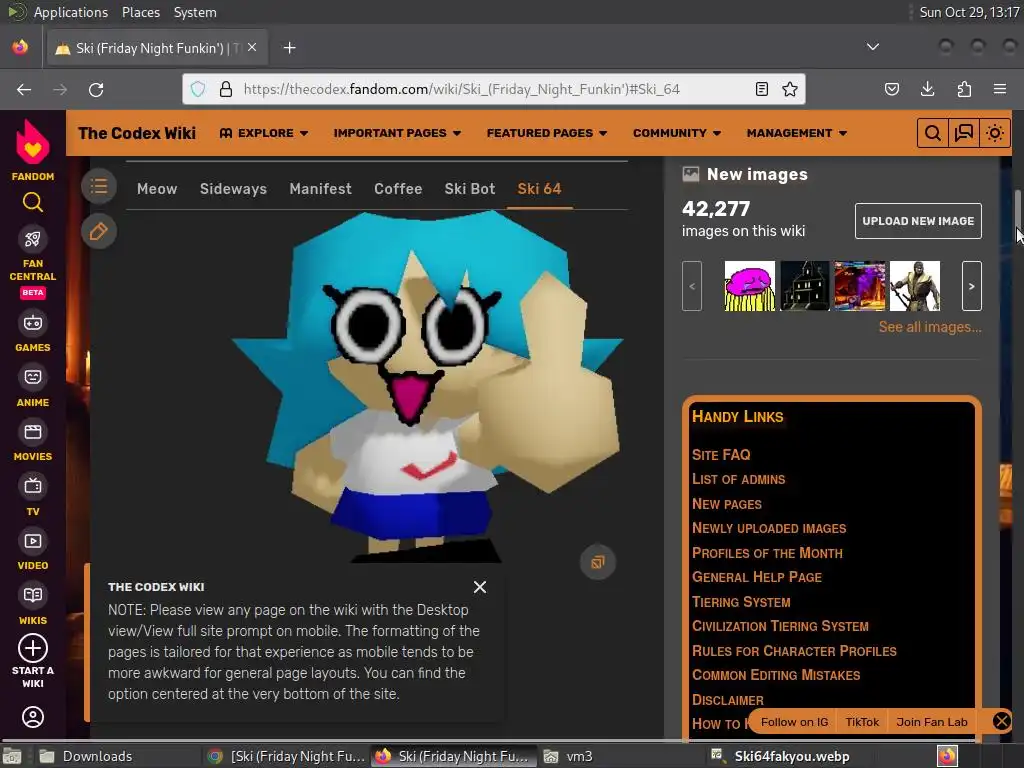Image resolution: width=1024 pixels, height=768 pixels.
Task: Open the wiki discussions icon
Action: (x=964, y=133)
